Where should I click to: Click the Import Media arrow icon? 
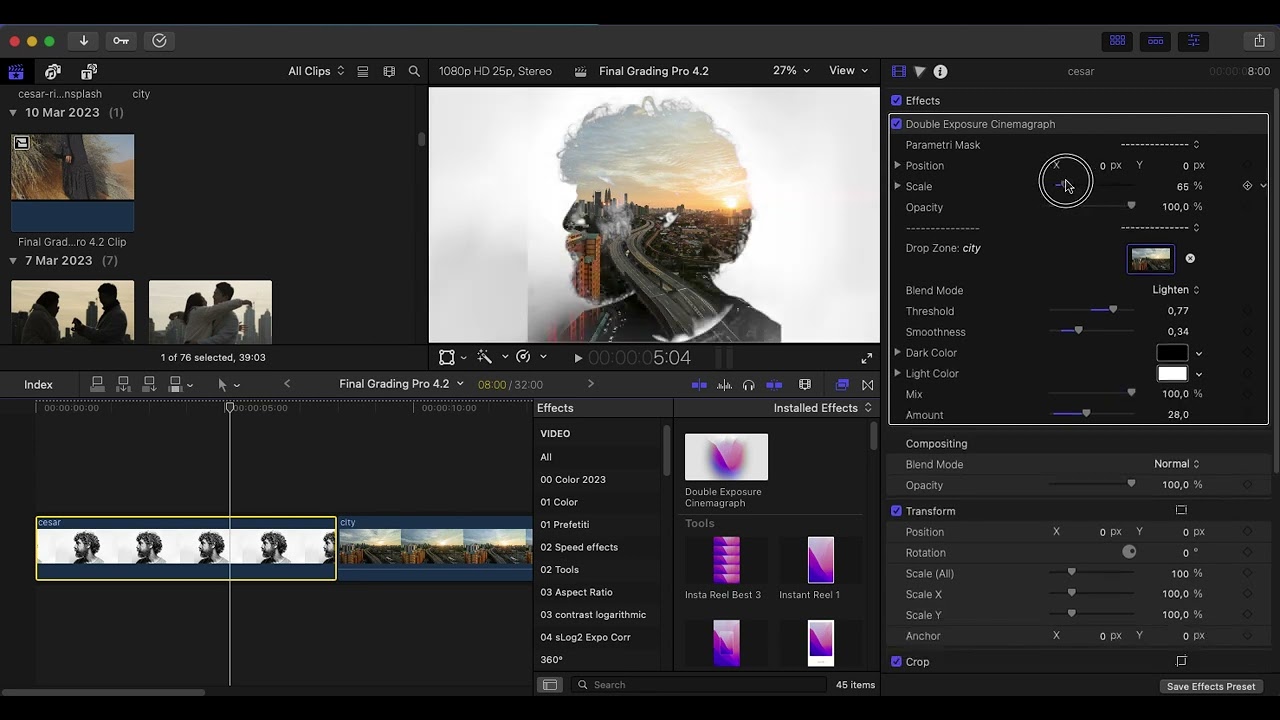pos(84,41)
